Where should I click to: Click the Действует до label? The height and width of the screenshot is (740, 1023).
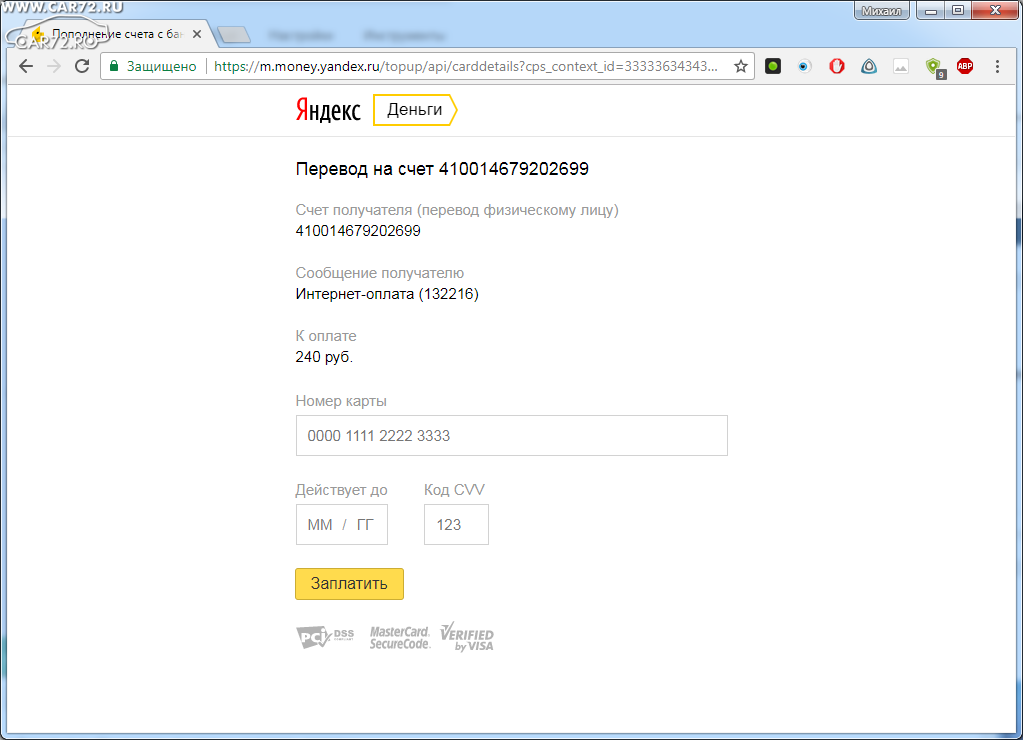pyautogui.click(x=341, y=489)
